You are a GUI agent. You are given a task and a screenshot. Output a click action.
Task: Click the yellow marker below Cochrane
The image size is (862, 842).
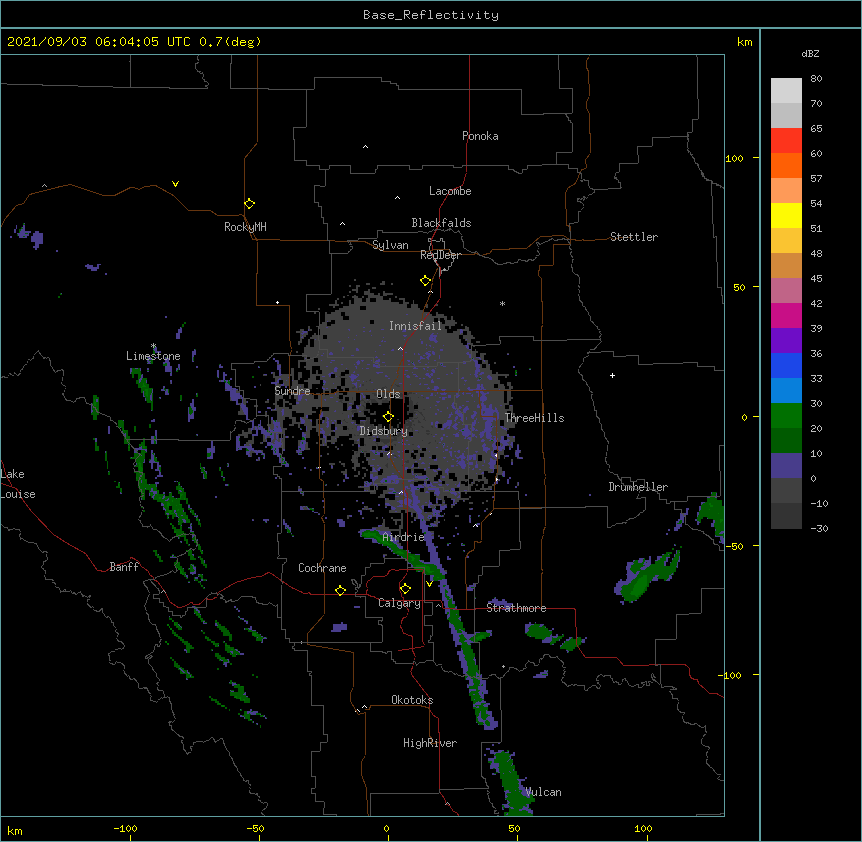click(x=340, y=590)
